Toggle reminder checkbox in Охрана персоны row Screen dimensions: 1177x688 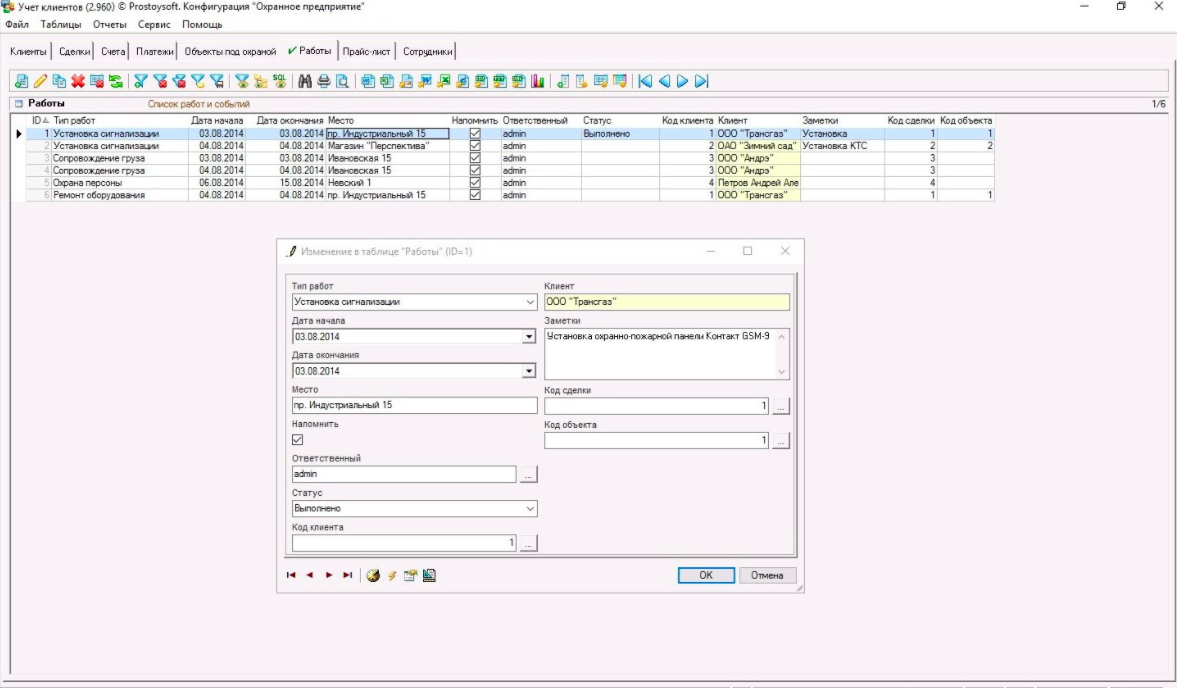coord(475,183)
